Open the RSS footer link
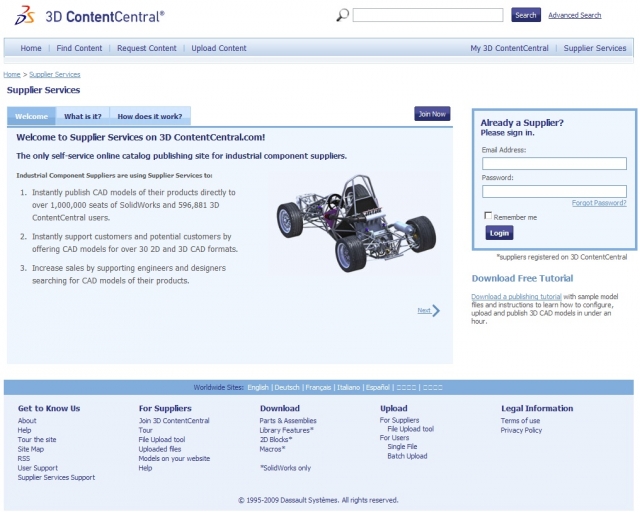Image resolution: width=640 pixels, height=512 pixels. (24, 459)
